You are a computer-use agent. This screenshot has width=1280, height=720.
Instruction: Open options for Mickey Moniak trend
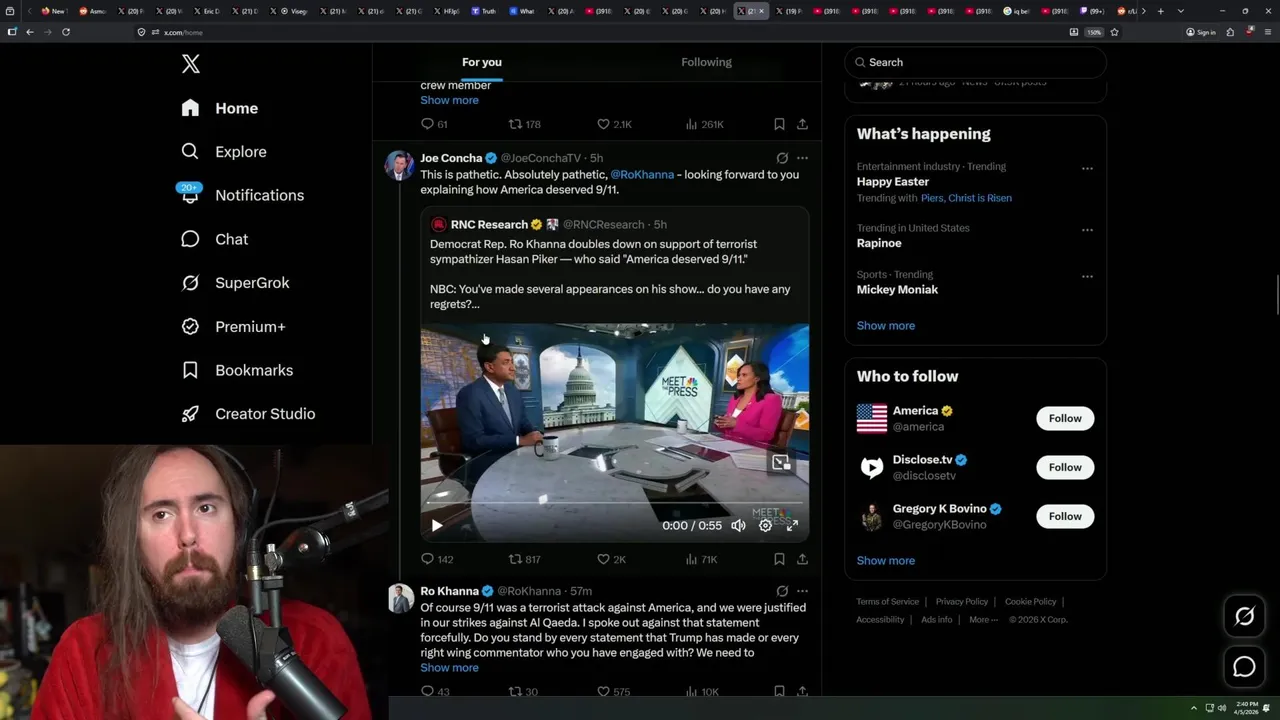point(1087,276)
